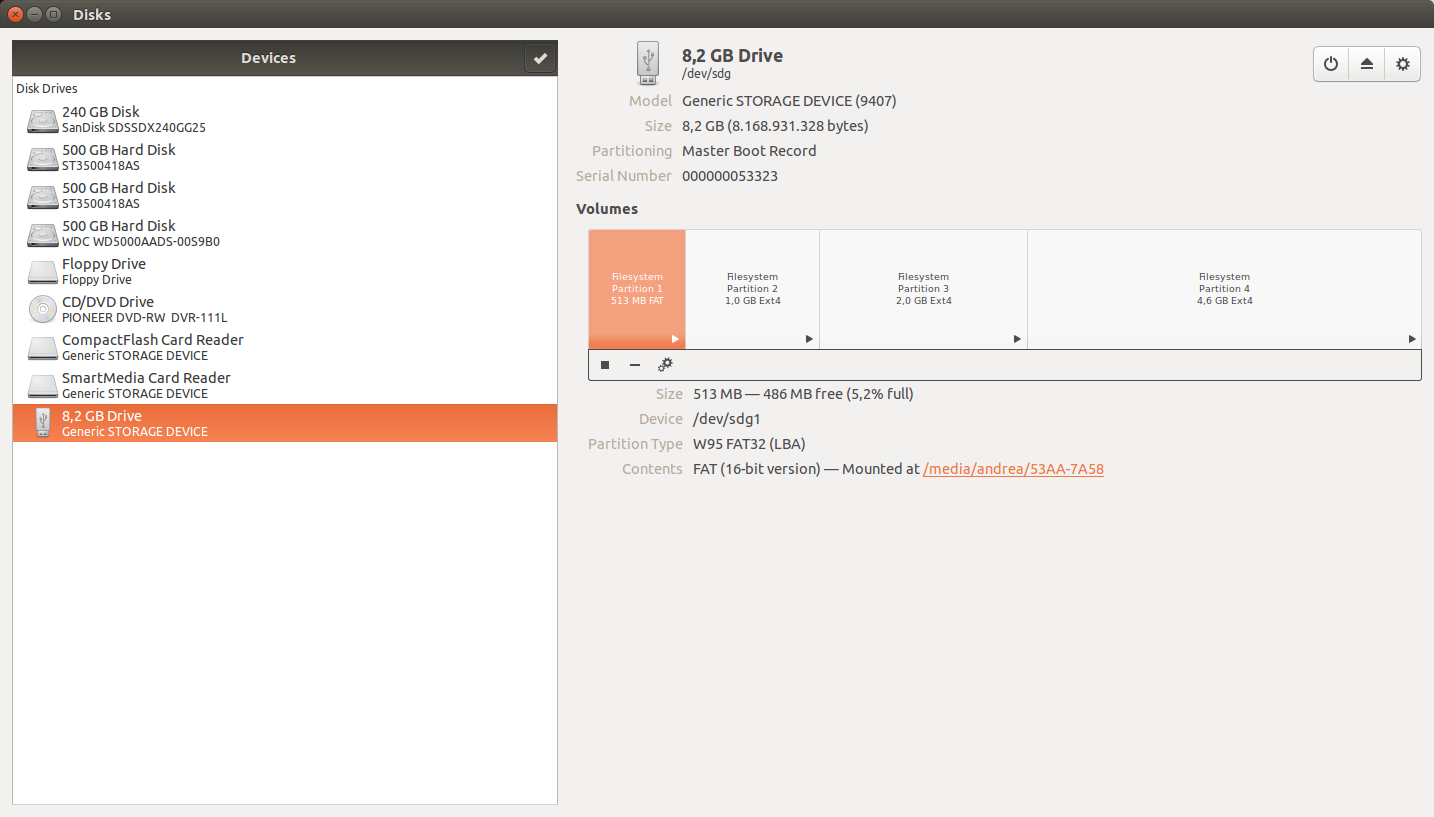Click the 240 GB Disk drive icon
This screenshot has height=817, width=1434.
(x=43, y=120)
